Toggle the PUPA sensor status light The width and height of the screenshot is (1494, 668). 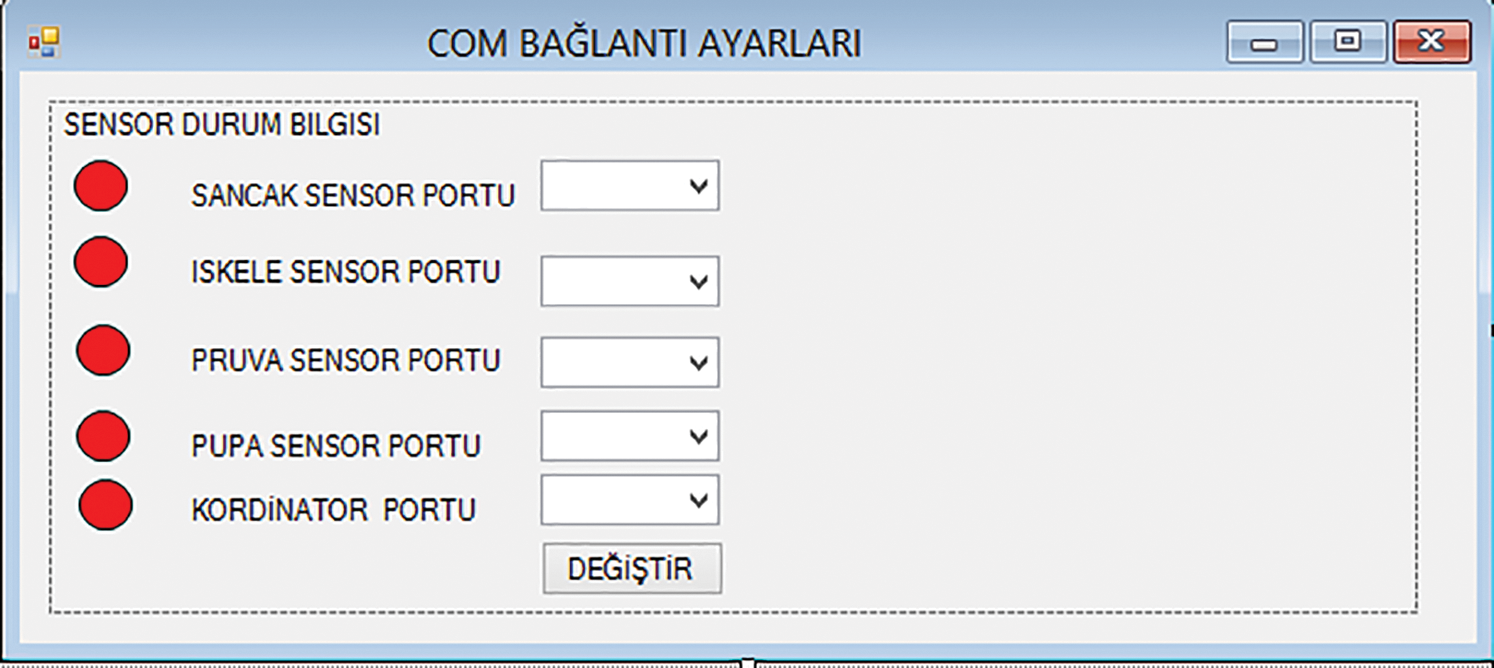[102, 437]
